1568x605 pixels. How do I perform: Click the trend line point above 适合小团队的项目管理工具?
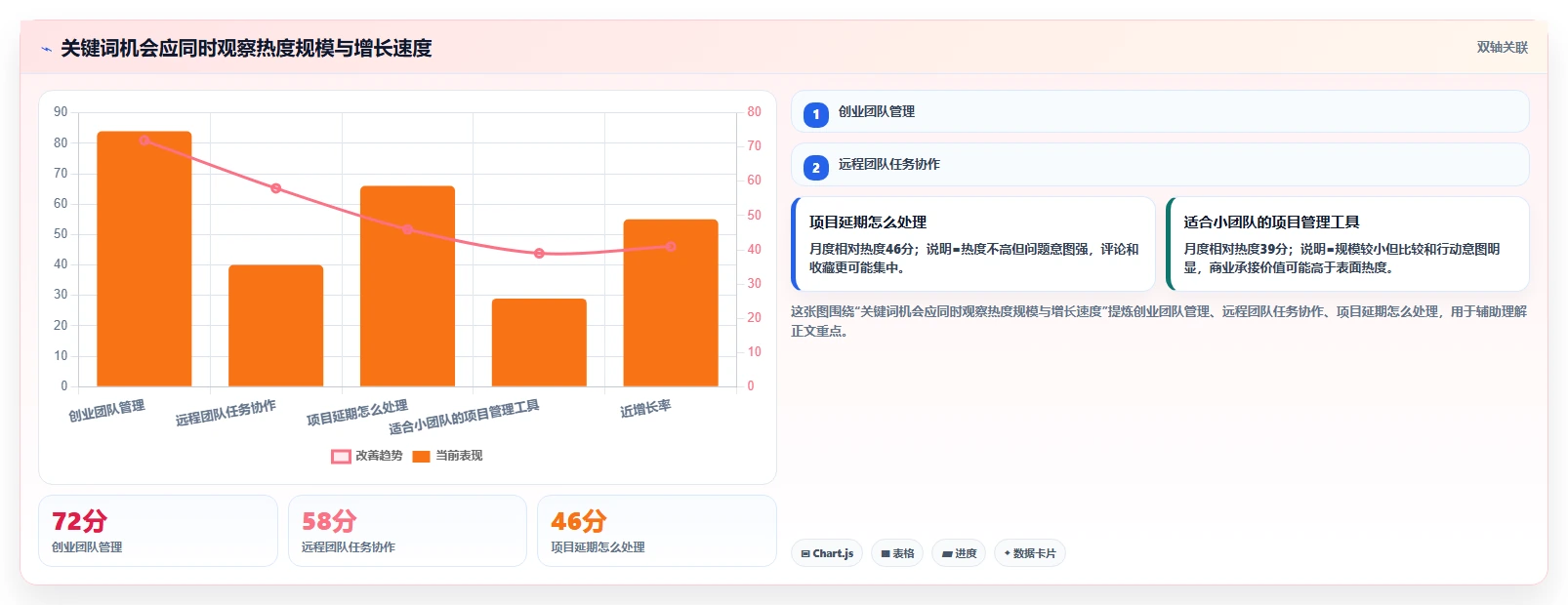(539, 254)
